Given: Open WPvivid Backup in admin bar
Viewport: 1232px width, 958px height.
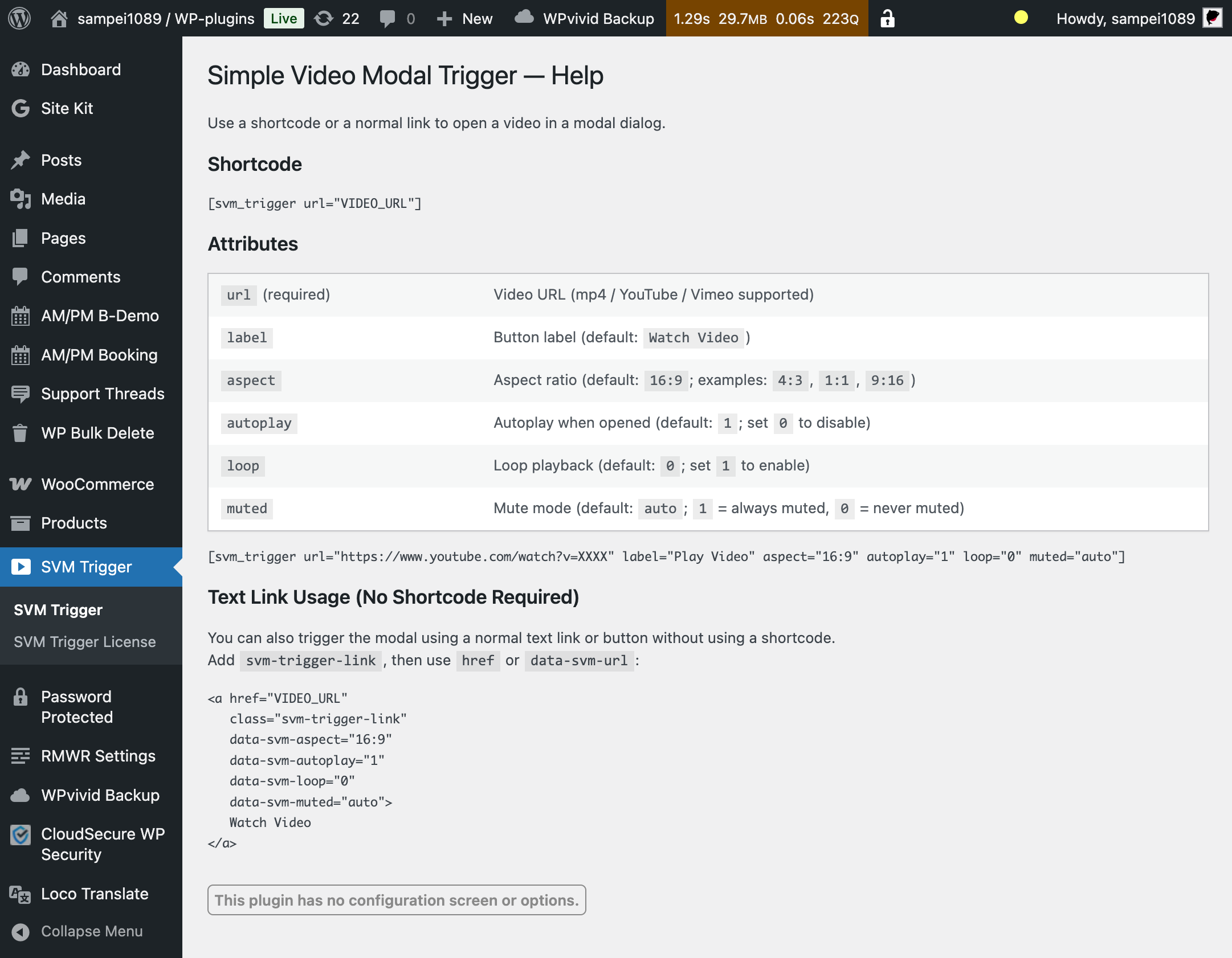Looking at the screenshot, I should 585,19.
